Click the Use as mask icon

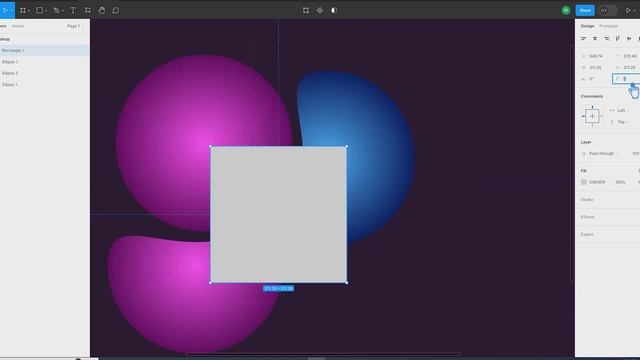coord(334,10)
